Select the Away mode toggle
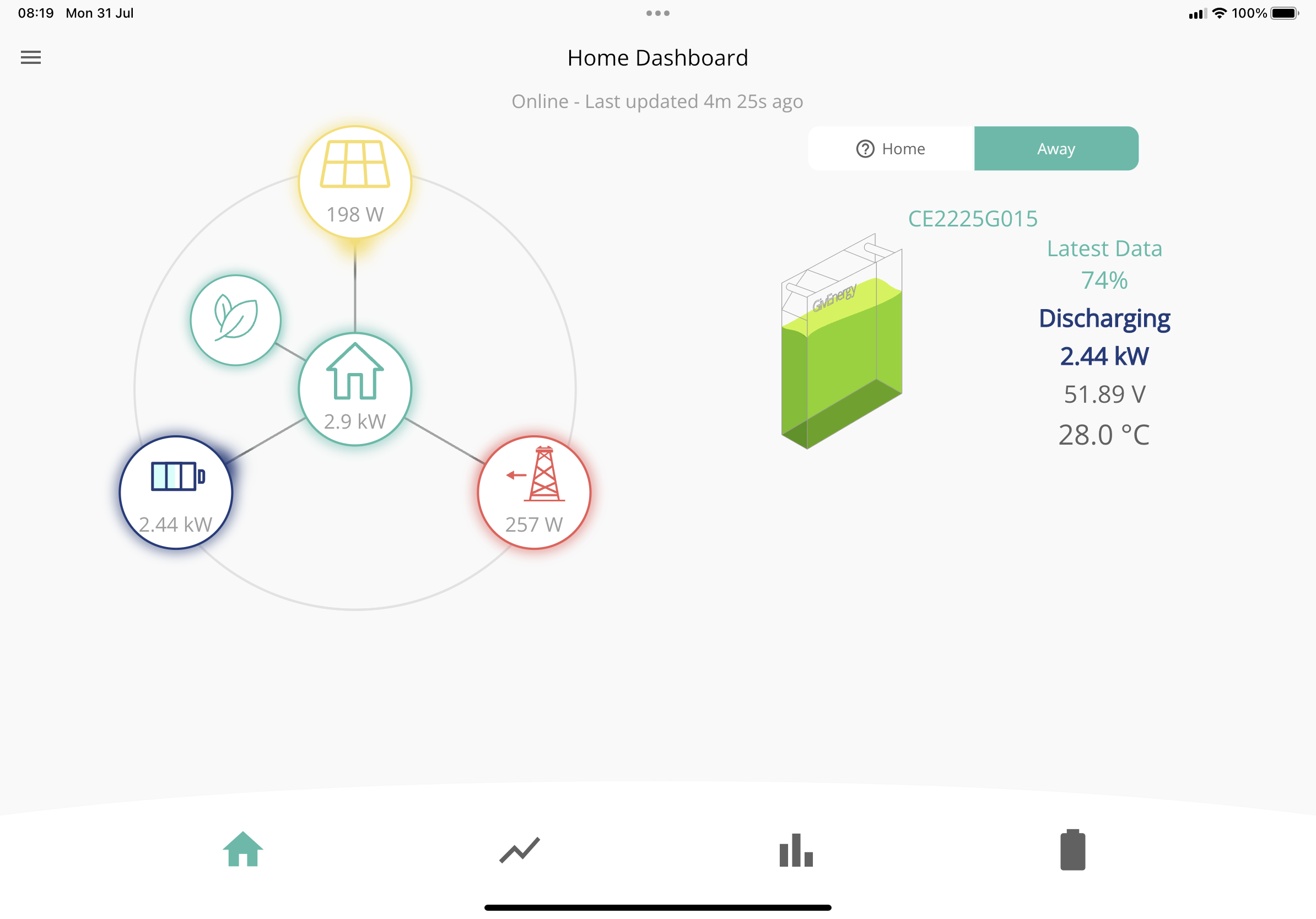Screen dimensions: 1316x919 point(1056,148)
